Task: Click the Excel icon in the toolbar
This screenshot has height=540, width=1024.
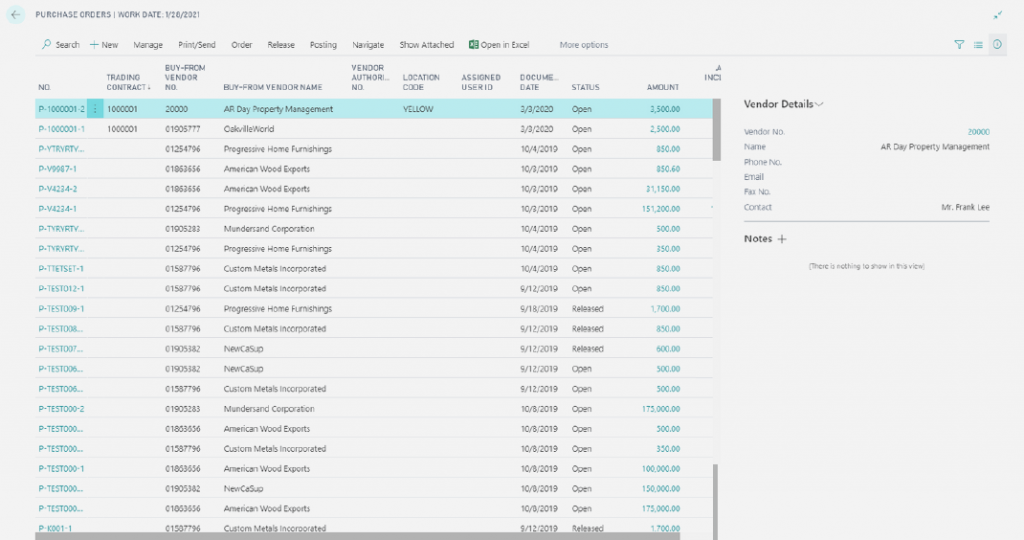Action: pyautogui.click(x=473, y=44)
